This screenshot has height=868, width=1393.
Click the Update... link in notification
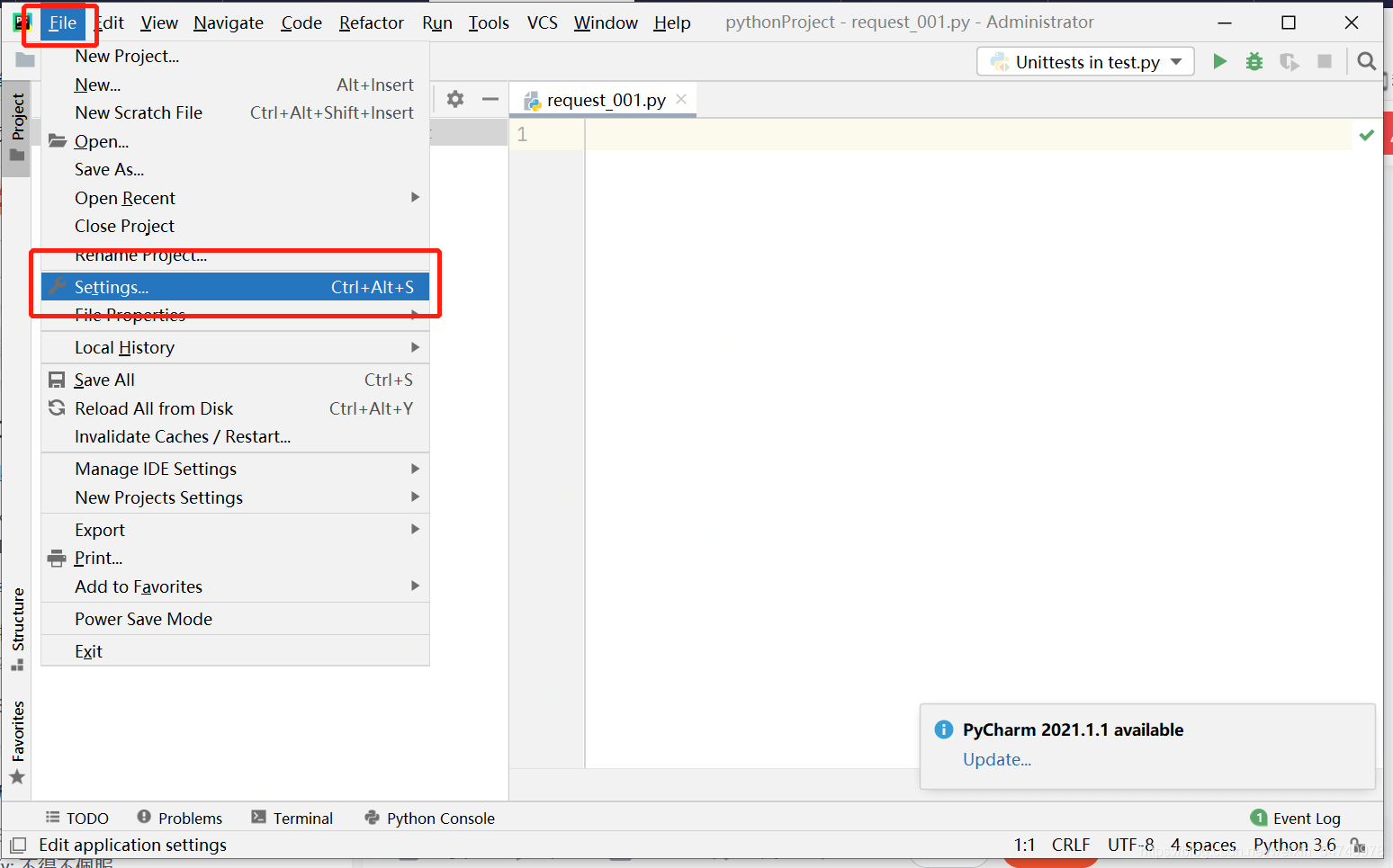[x=997, y=759]
